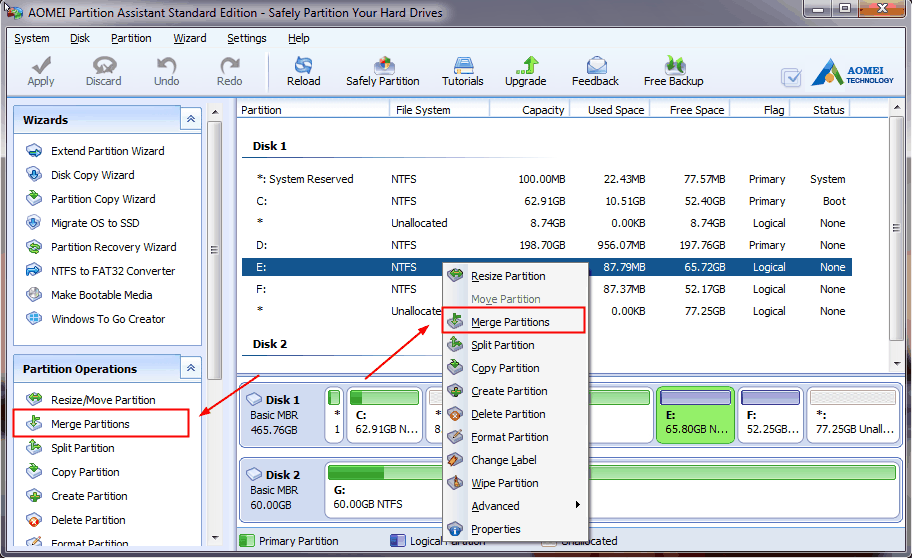Image resolution: width=912 pixels, height=558 pixels.
Task: Choose Change Label from the context menu
Action: (x=515, y=460)
